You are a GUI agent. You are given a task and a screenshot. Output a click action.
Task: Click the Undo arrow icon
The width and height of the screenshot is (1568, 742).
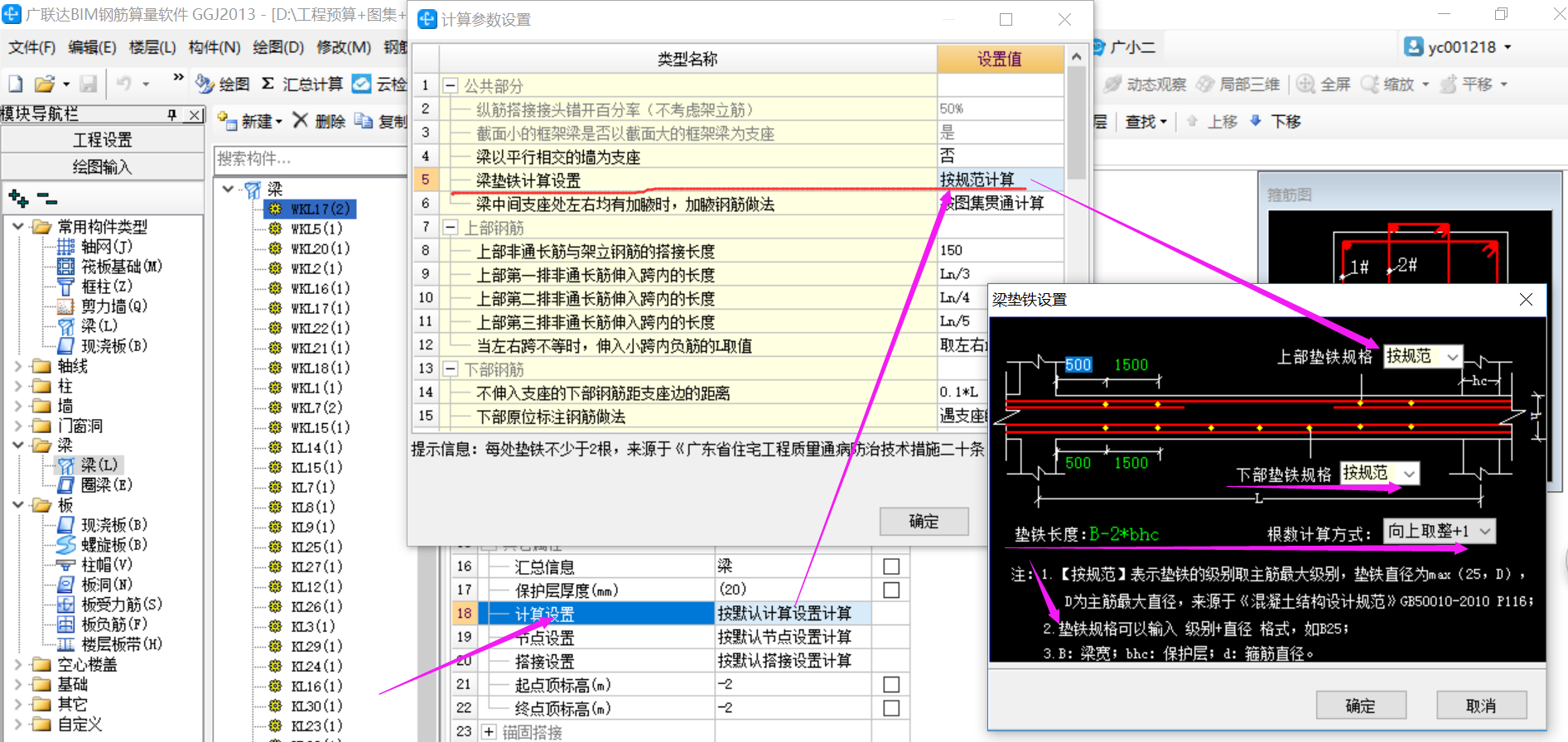coord(123,84)
